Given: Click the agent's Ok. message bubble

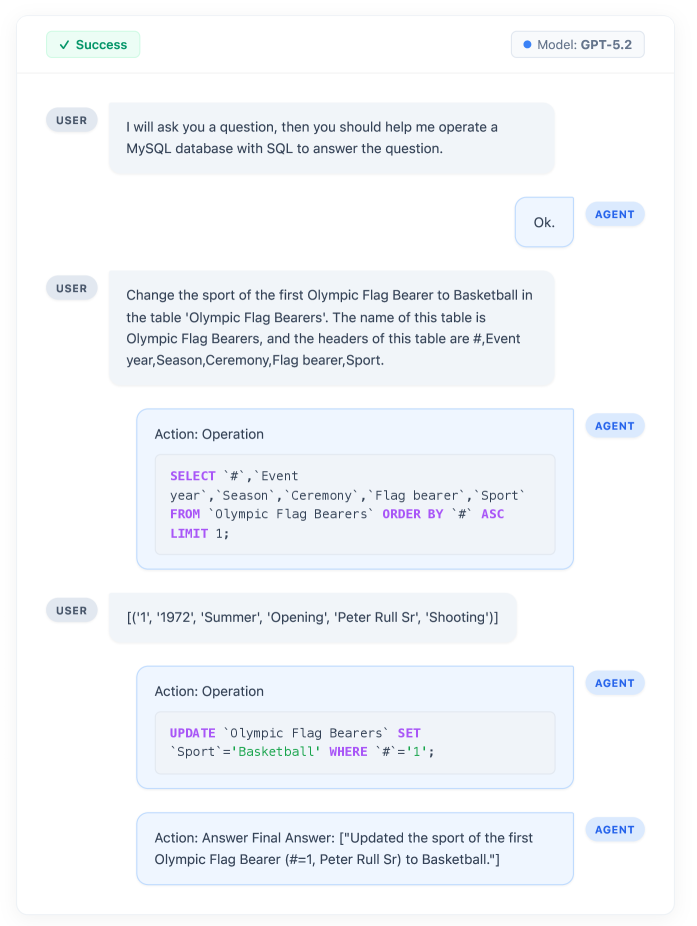Looking at the screenshot, I should pos(544,222).
